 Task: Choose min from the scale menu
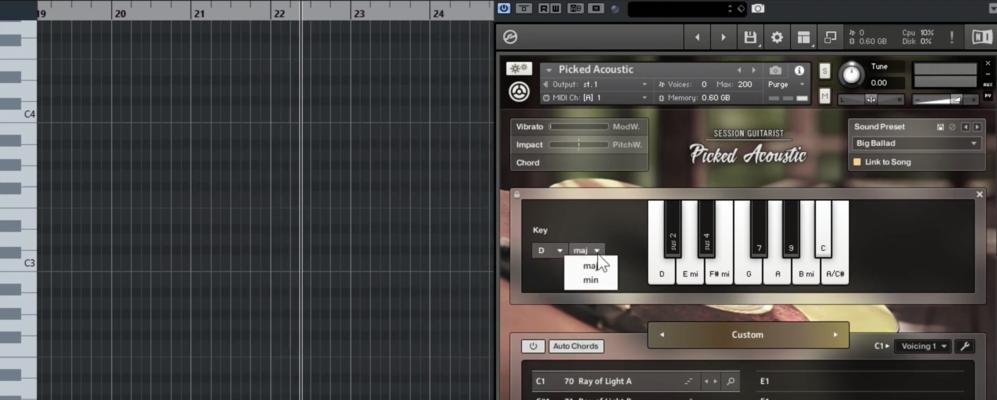pos(591,280)
